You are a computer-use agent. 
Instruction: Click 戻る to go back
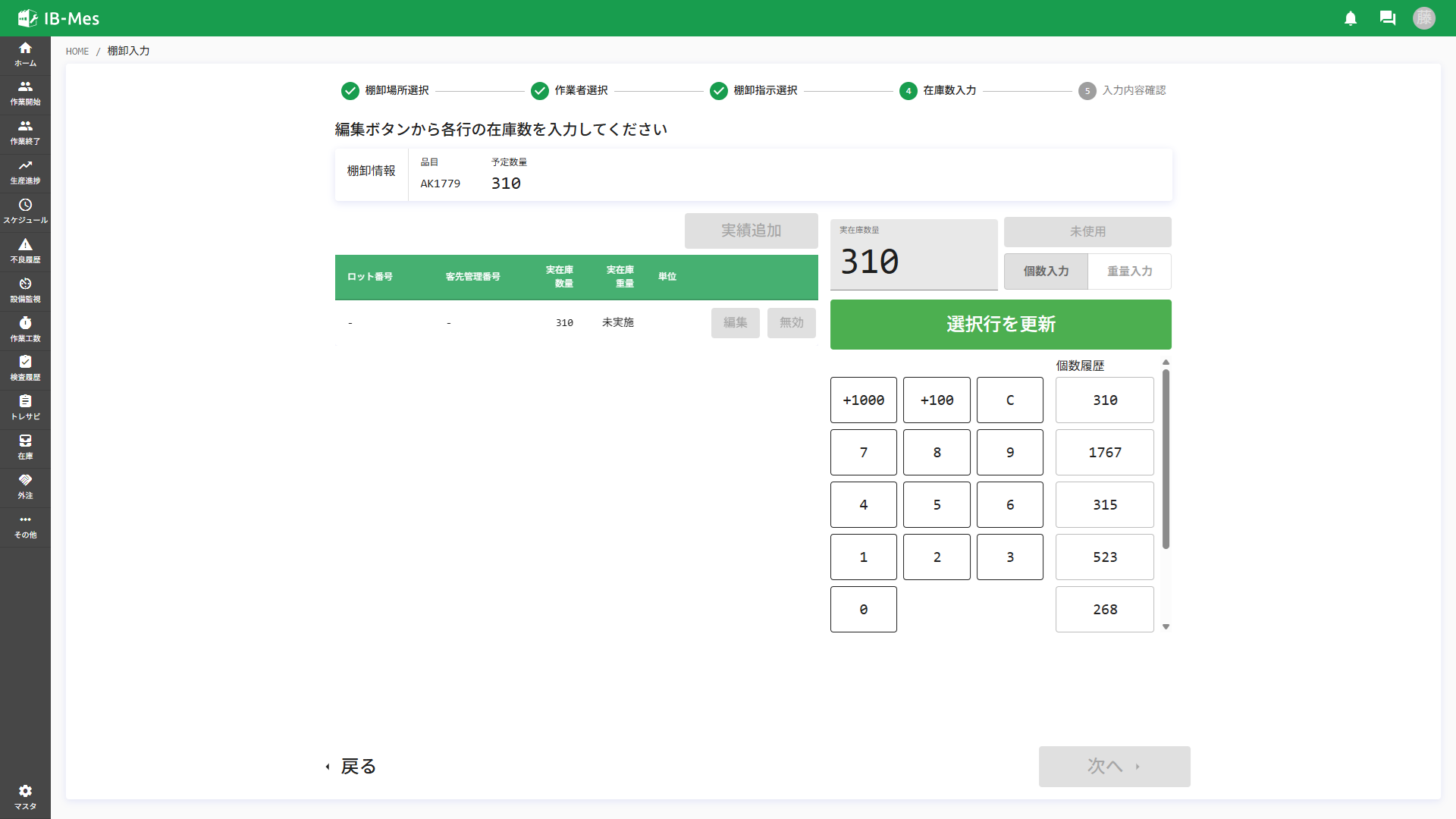tap(356, 766)
